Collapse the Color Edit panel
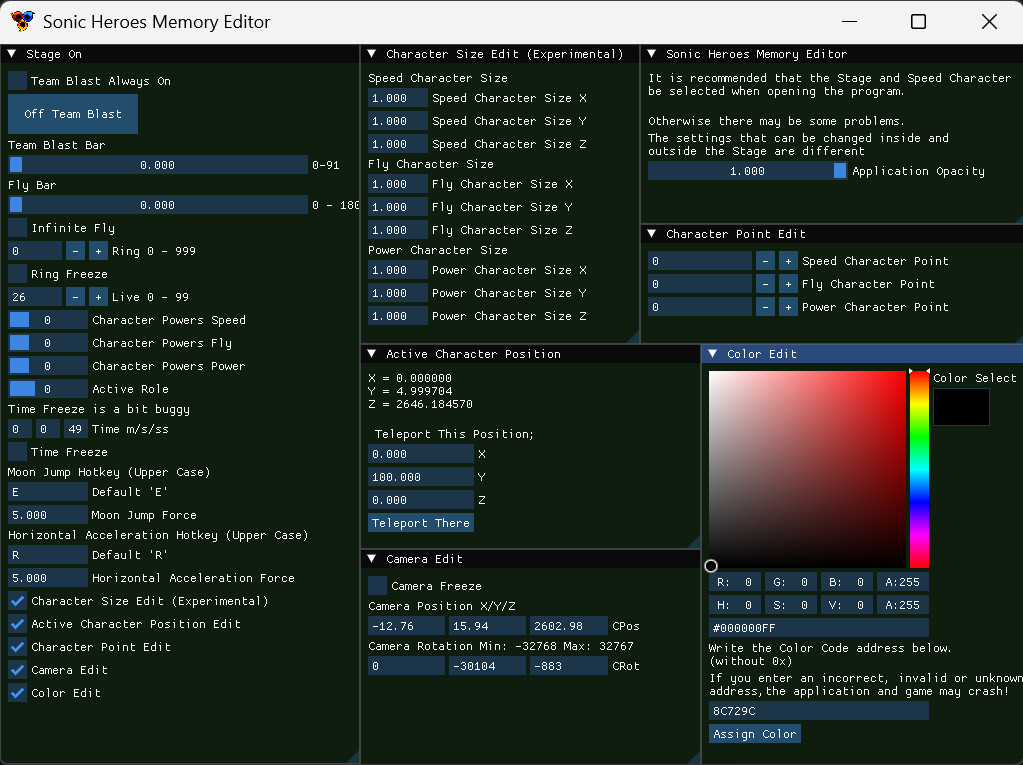Screen dimensions: 1023x765 (x=714, y=353)
